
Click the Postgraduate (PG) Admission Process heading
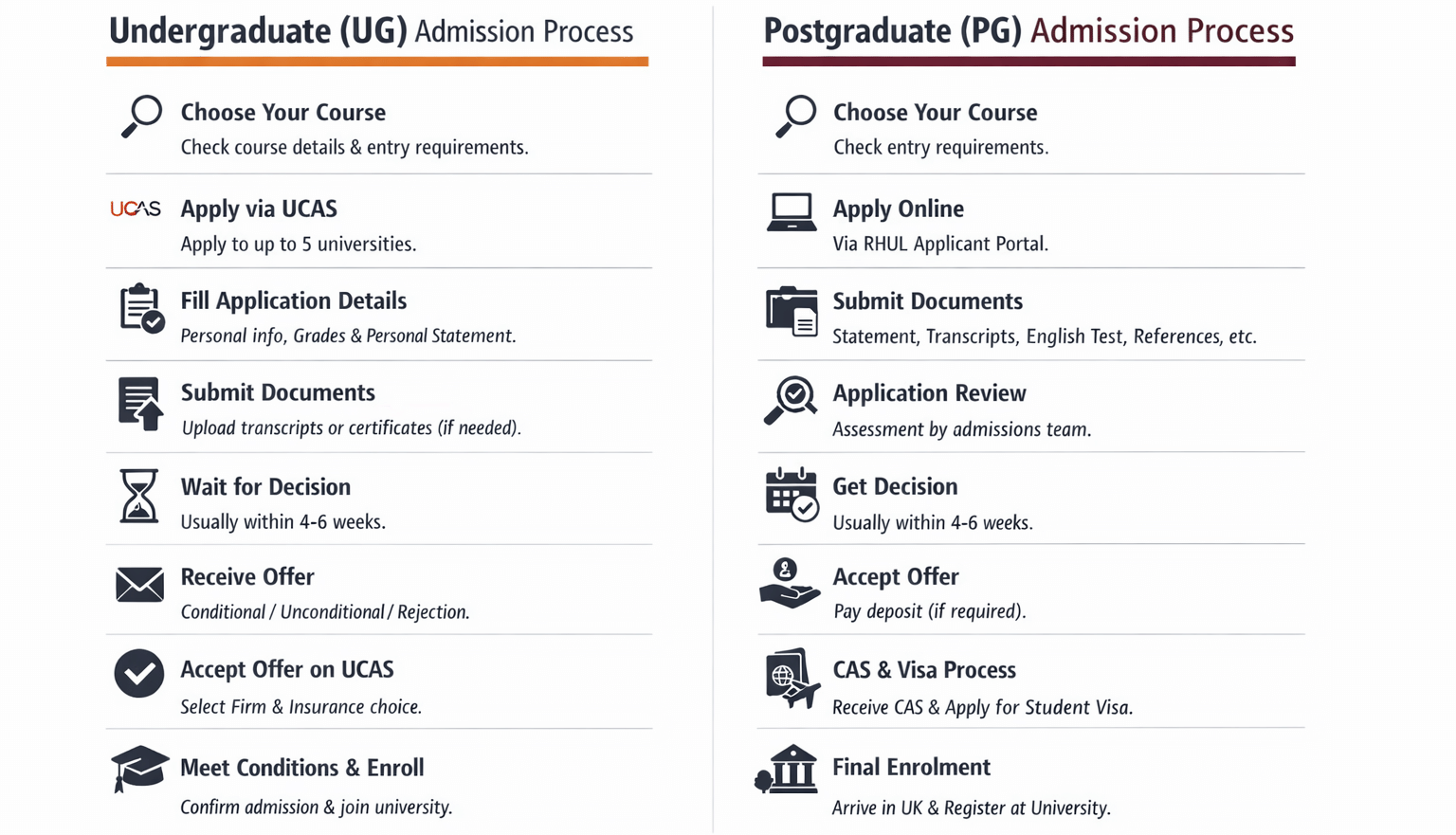(x=1028, y=31)
